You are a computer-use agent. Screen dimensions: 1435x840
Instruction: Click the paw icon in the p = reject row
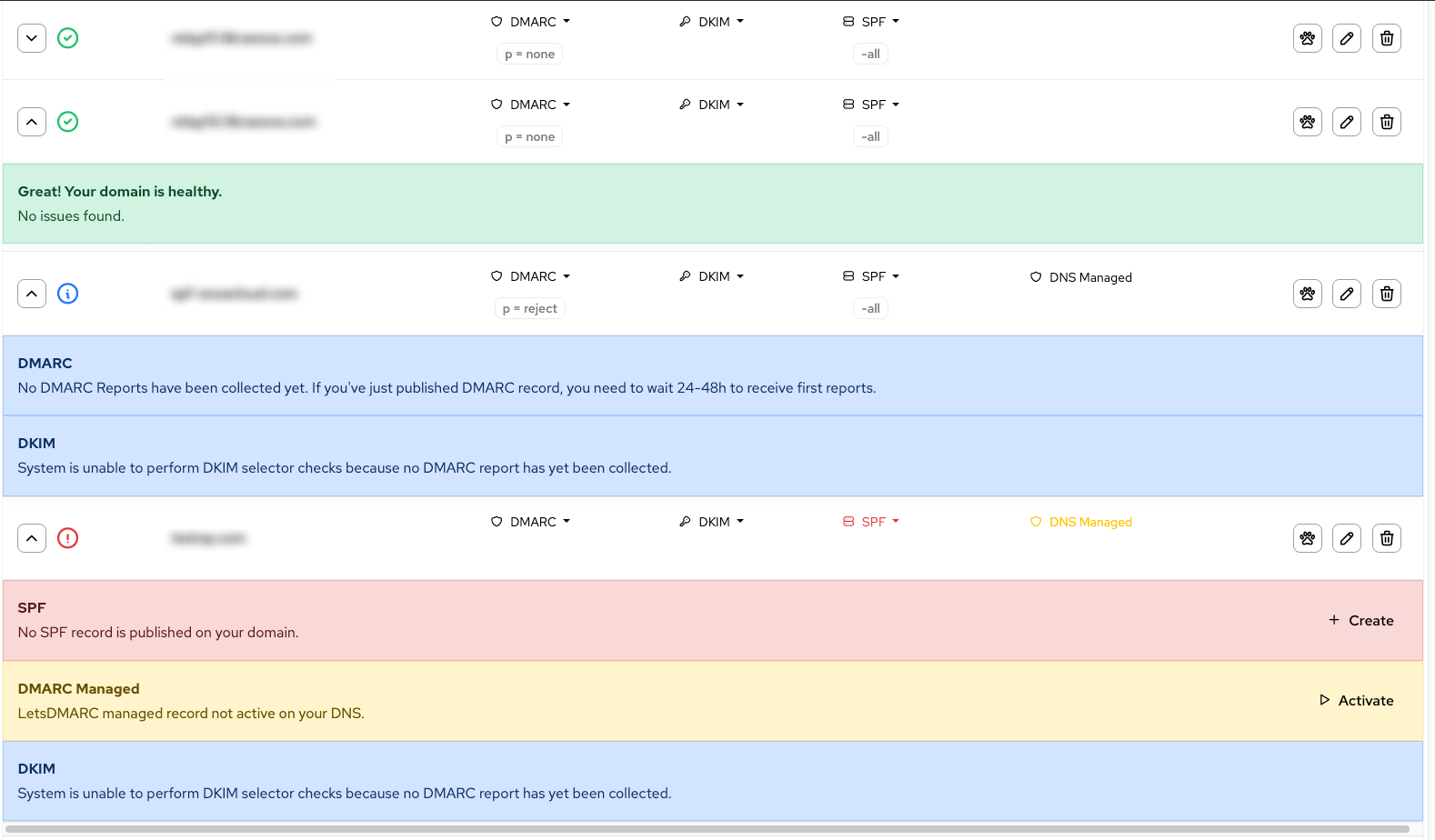(1308, 294)
